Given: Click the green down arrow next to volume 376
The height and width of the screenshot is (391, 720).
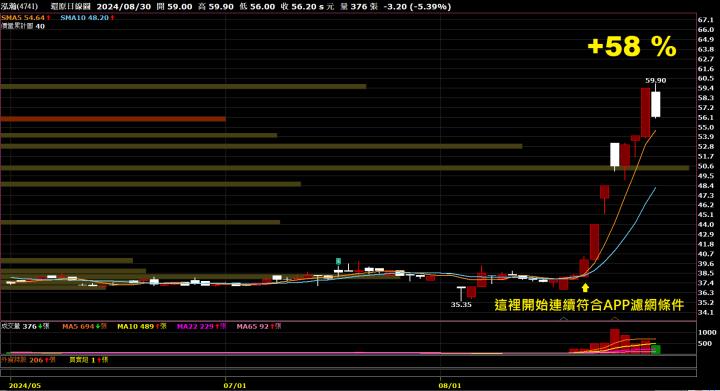Looking at the screenshot, I should pyautogui.click(x=40, y=326).
